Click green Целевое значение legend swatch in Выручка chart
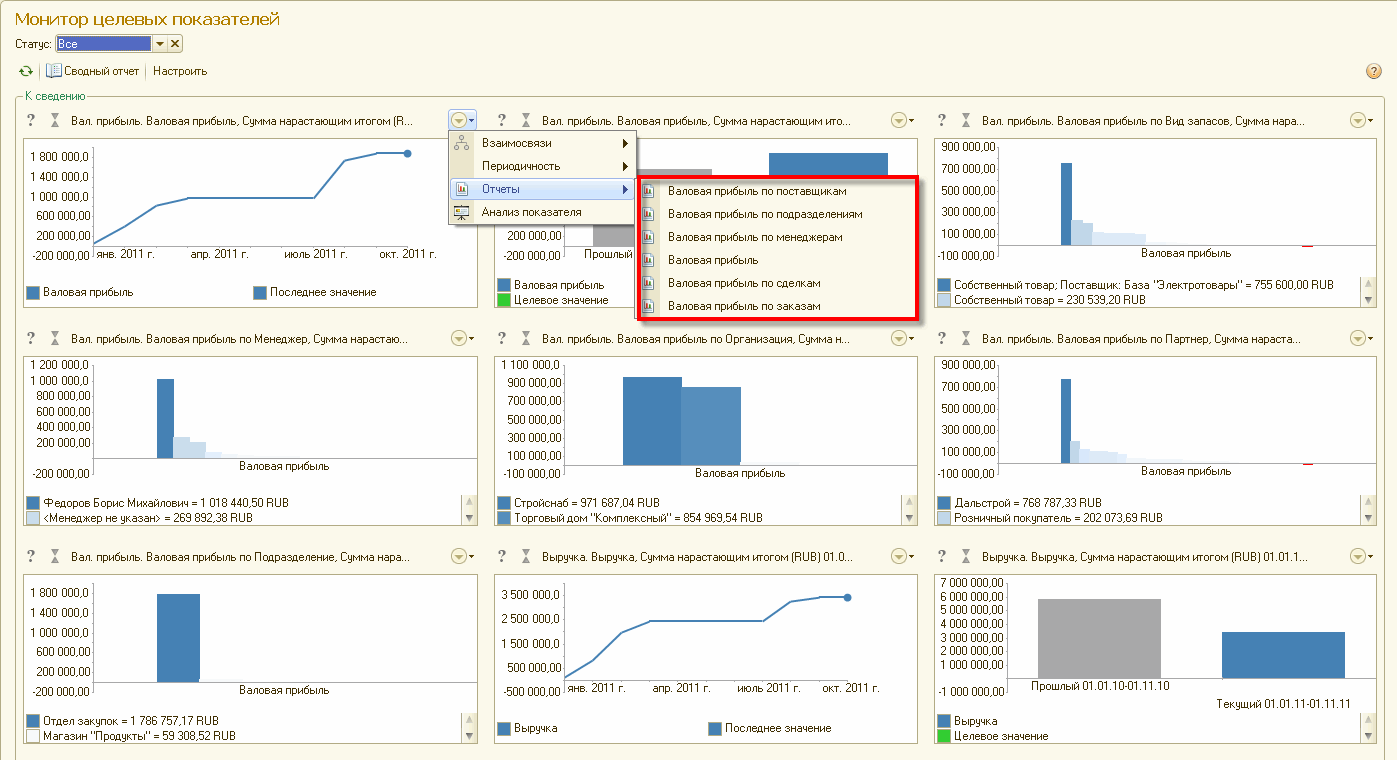 [x=944, y=736]
